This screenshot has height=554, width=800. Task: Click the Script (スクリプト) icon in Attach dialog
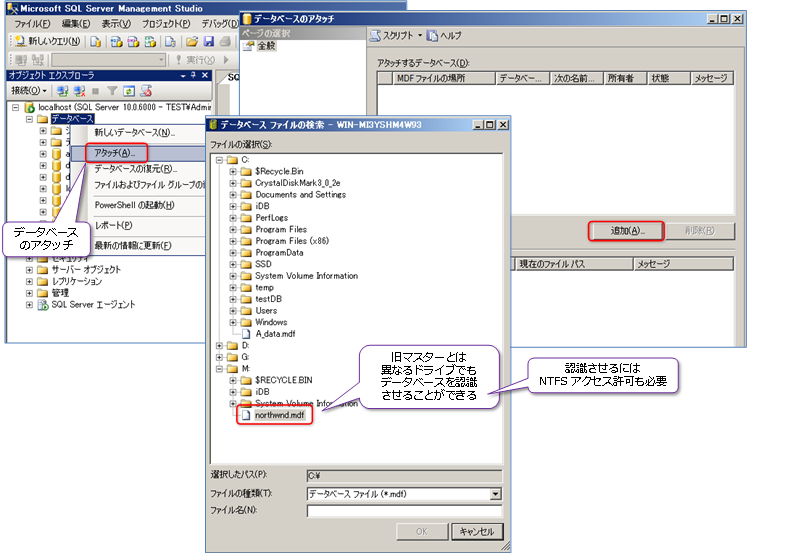pos(375,35)
